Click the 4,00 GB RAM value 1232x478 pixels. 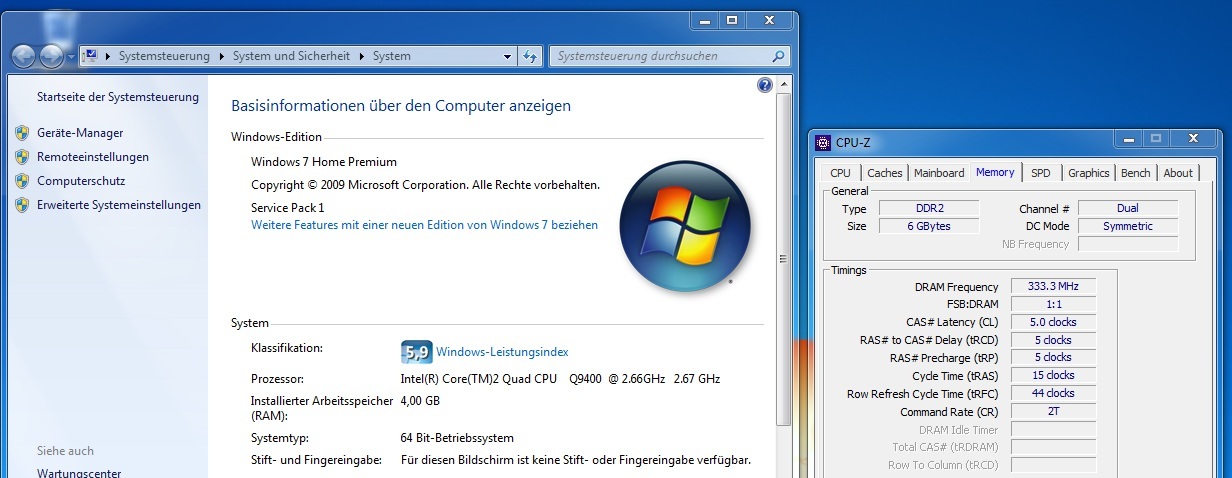420,401
